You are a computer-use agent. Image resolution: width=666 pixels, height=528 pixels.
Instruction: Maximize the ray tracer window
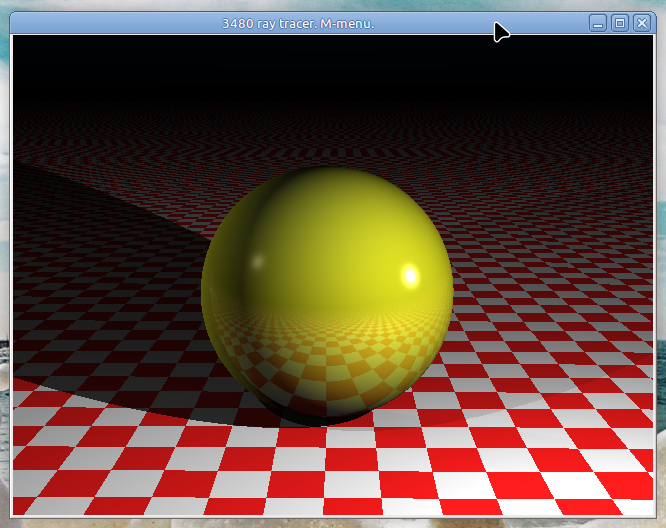pyautogui.click(x=620, y=23)
